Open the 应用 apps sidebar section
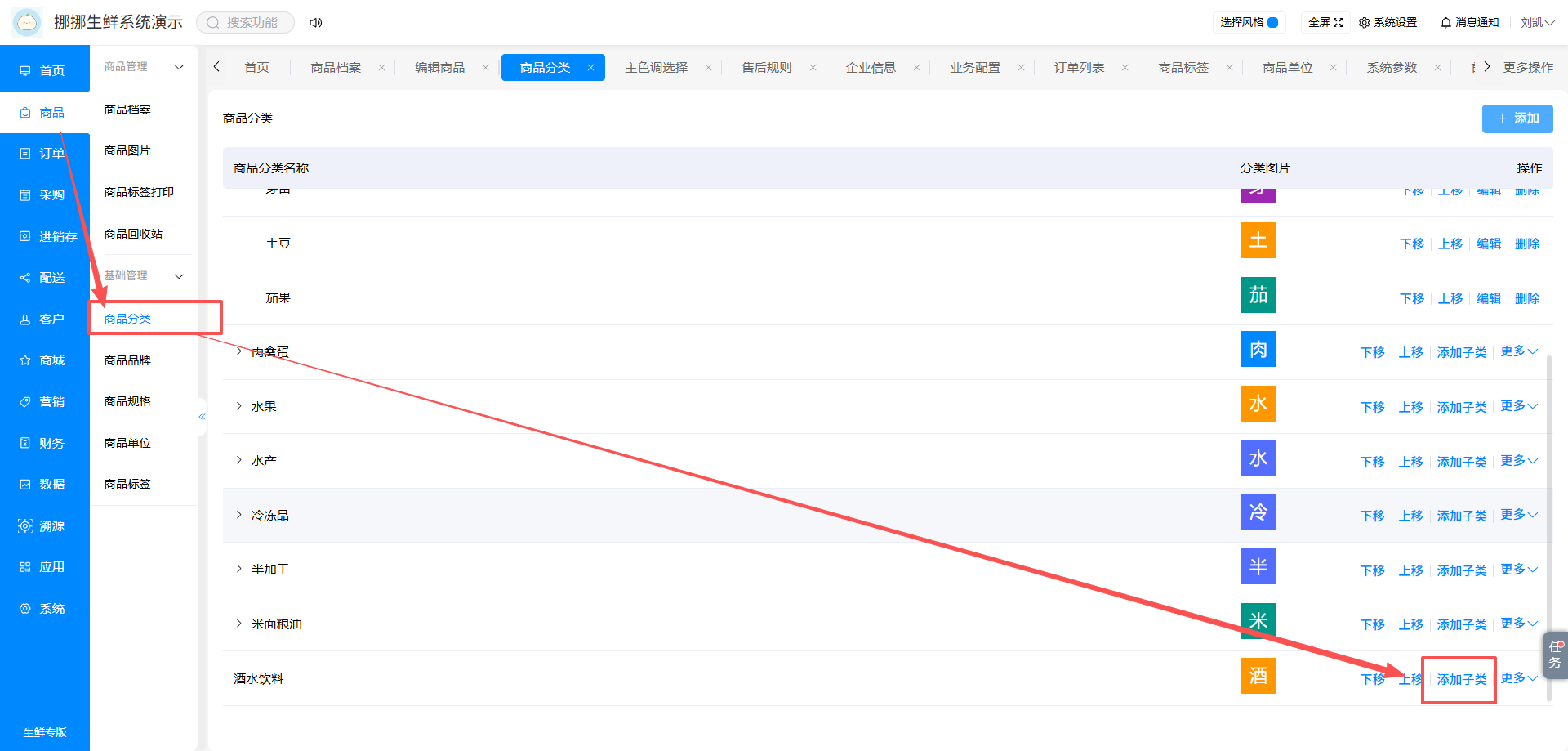Screen dimensions: 1568x751 [x=44, y=567]
